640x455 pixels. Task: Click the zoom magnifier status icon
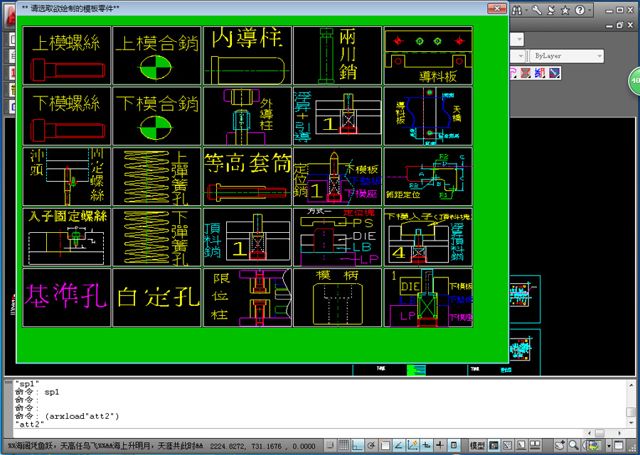pos(574,445)
